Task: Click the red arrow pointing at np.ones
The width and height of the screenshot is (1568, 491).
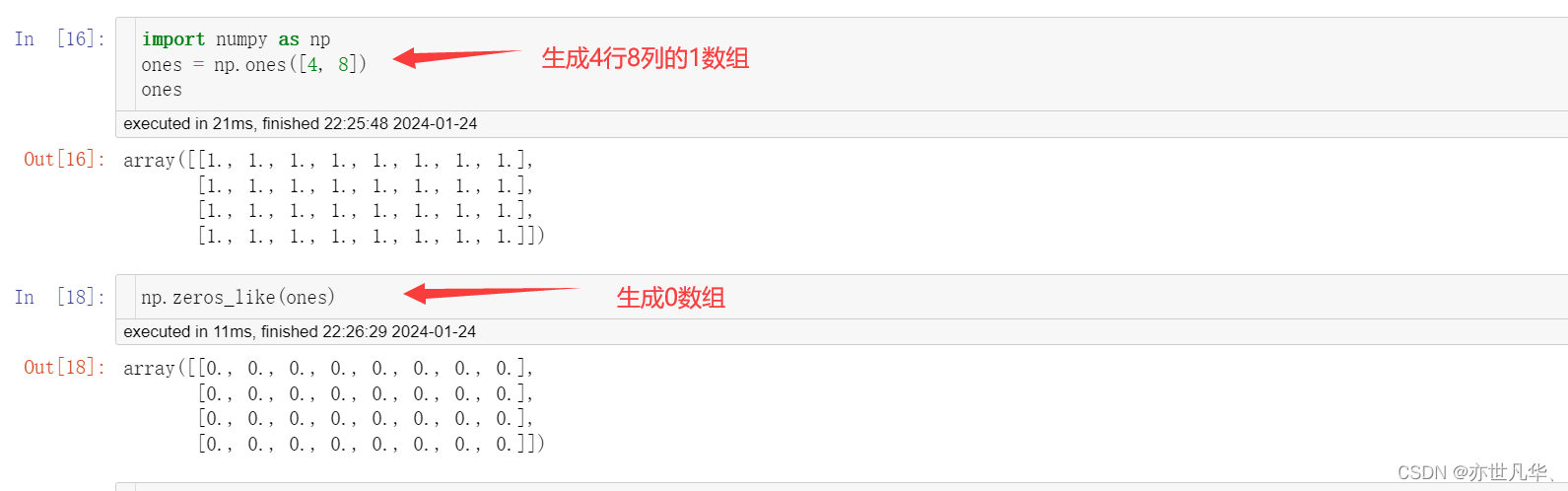Action: click(457, 56)
